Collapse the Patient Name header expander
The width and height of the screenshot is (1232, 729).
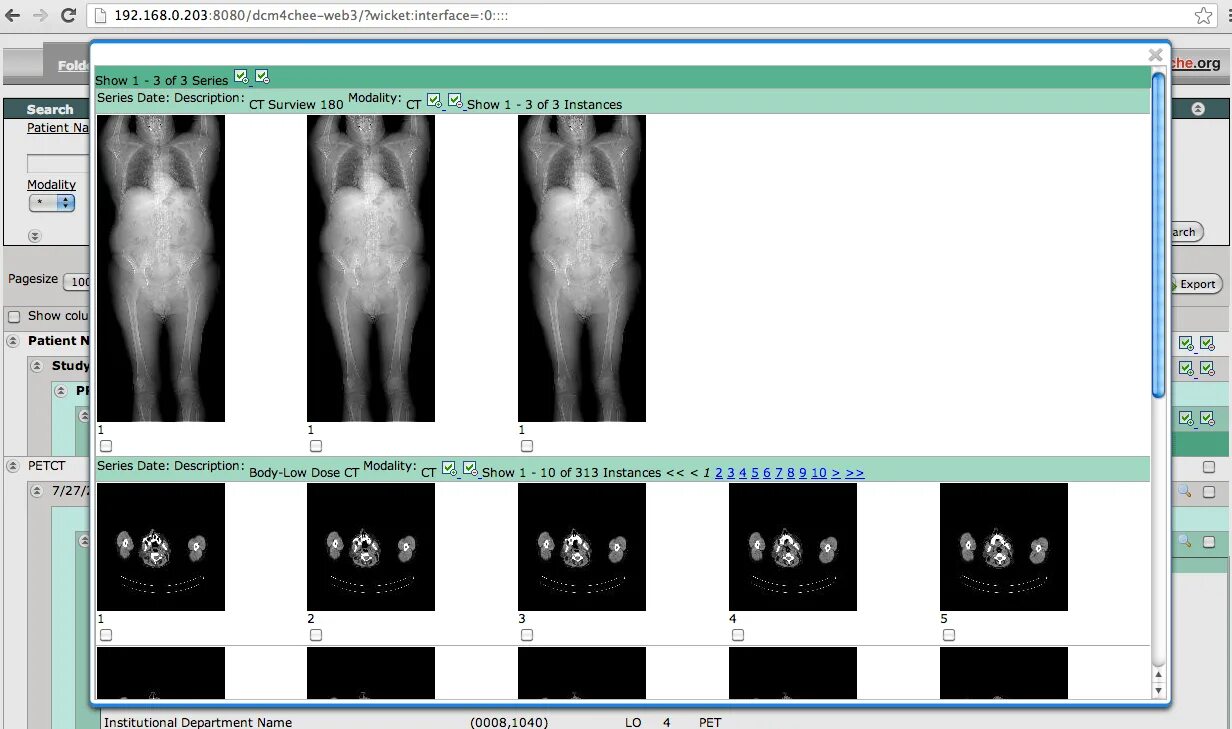pos(14,341)
